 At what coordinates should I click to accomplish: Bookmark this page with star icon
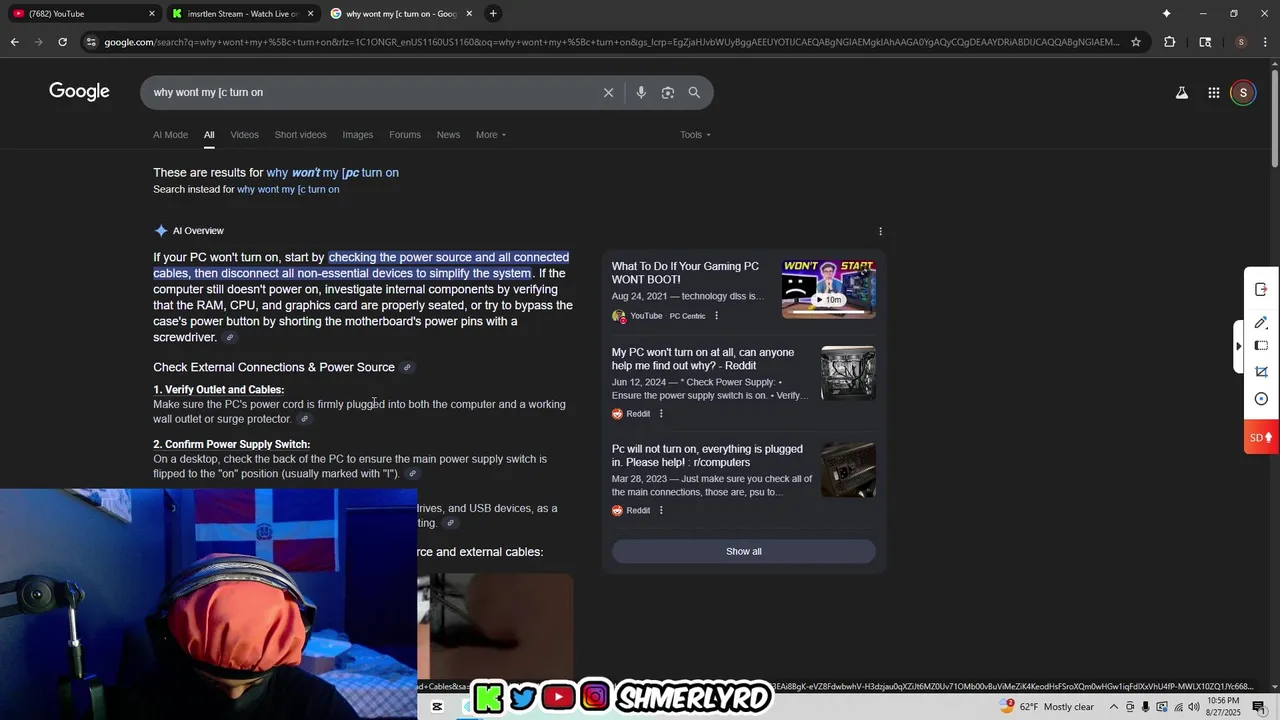(x=1136, y=42)
